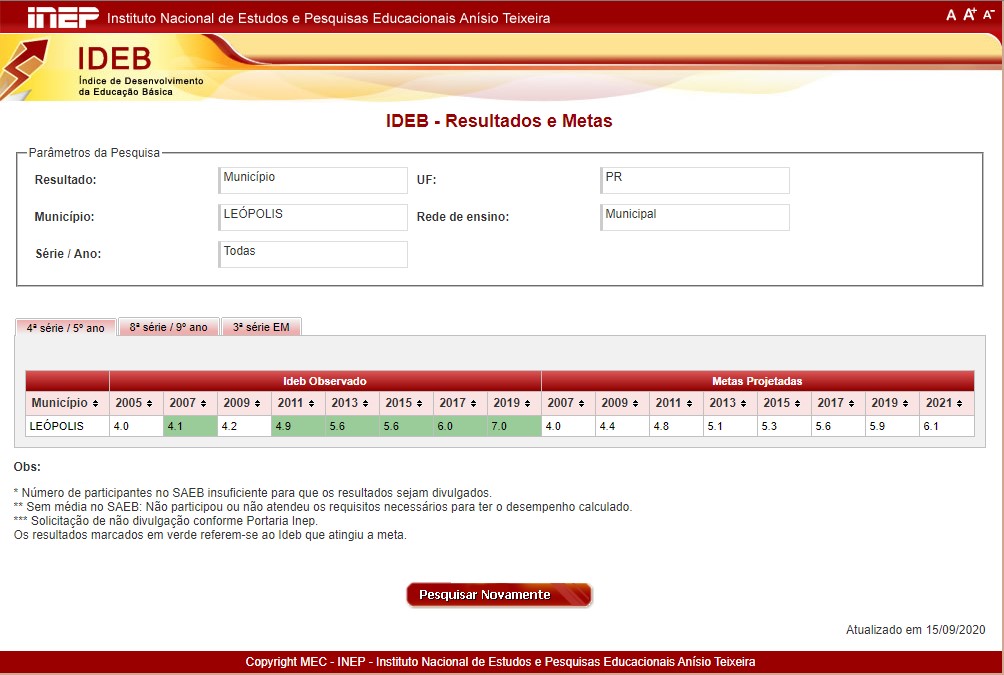Image resolution: width=1004 pixels, height=675 pixels.
Task: Sort by Metas Projetadas 2019 arrow
Action: [905, 403]
